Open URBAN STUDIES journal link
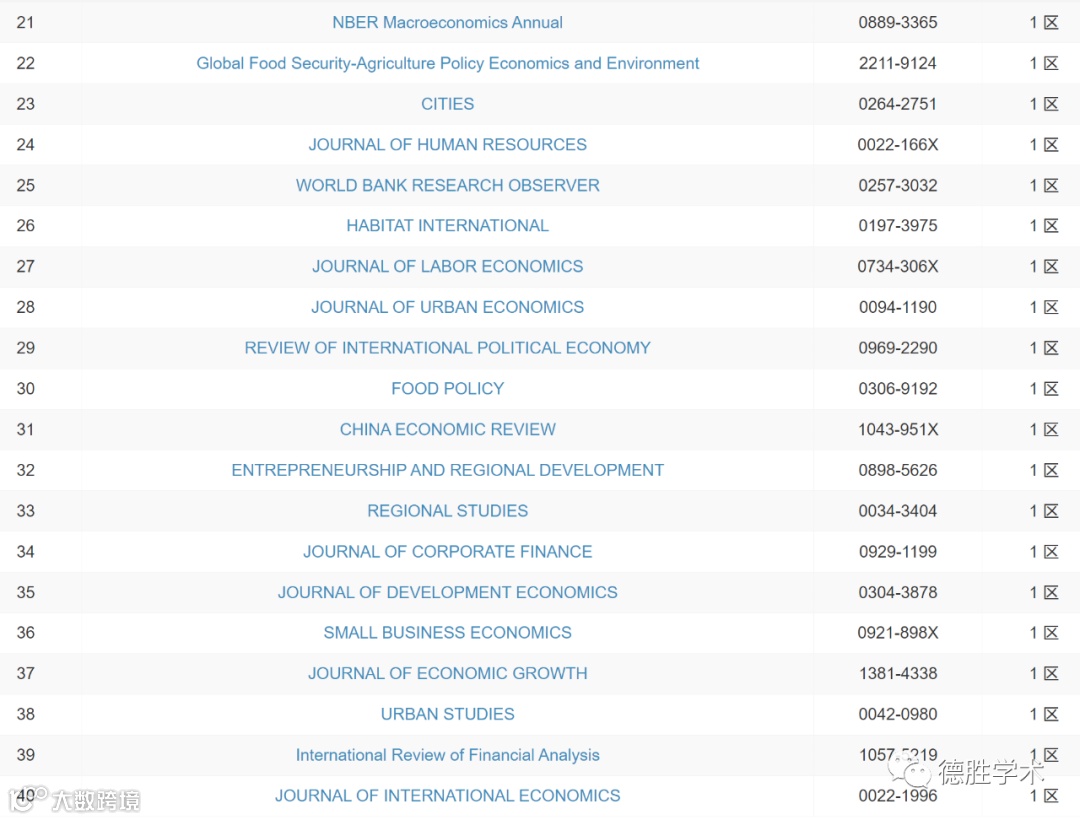This screenshot has width=1080, height=820. coord(448,714)
